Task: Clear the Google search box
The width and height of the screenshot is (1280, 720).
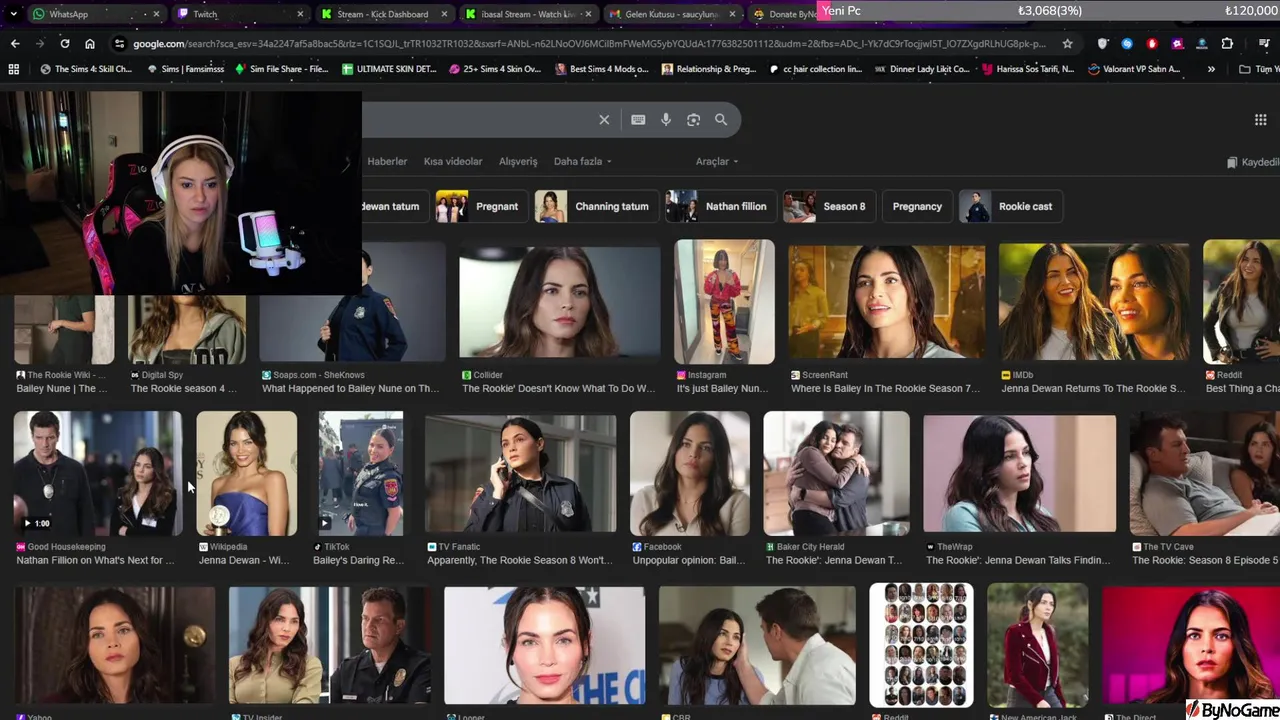Action: [x=604, y=120]
